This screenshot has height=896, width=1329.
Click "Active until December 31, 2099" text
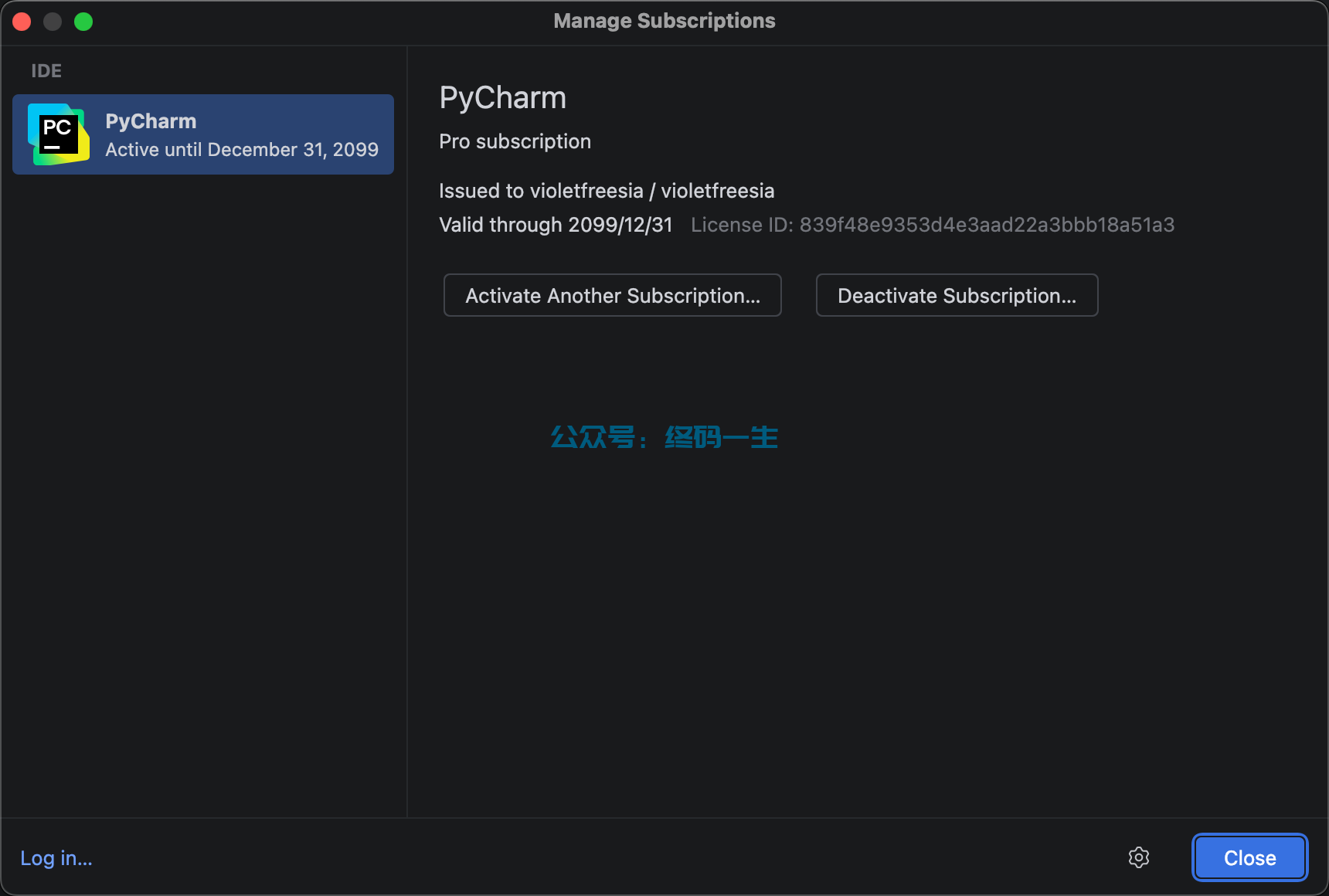pos(242,150)
